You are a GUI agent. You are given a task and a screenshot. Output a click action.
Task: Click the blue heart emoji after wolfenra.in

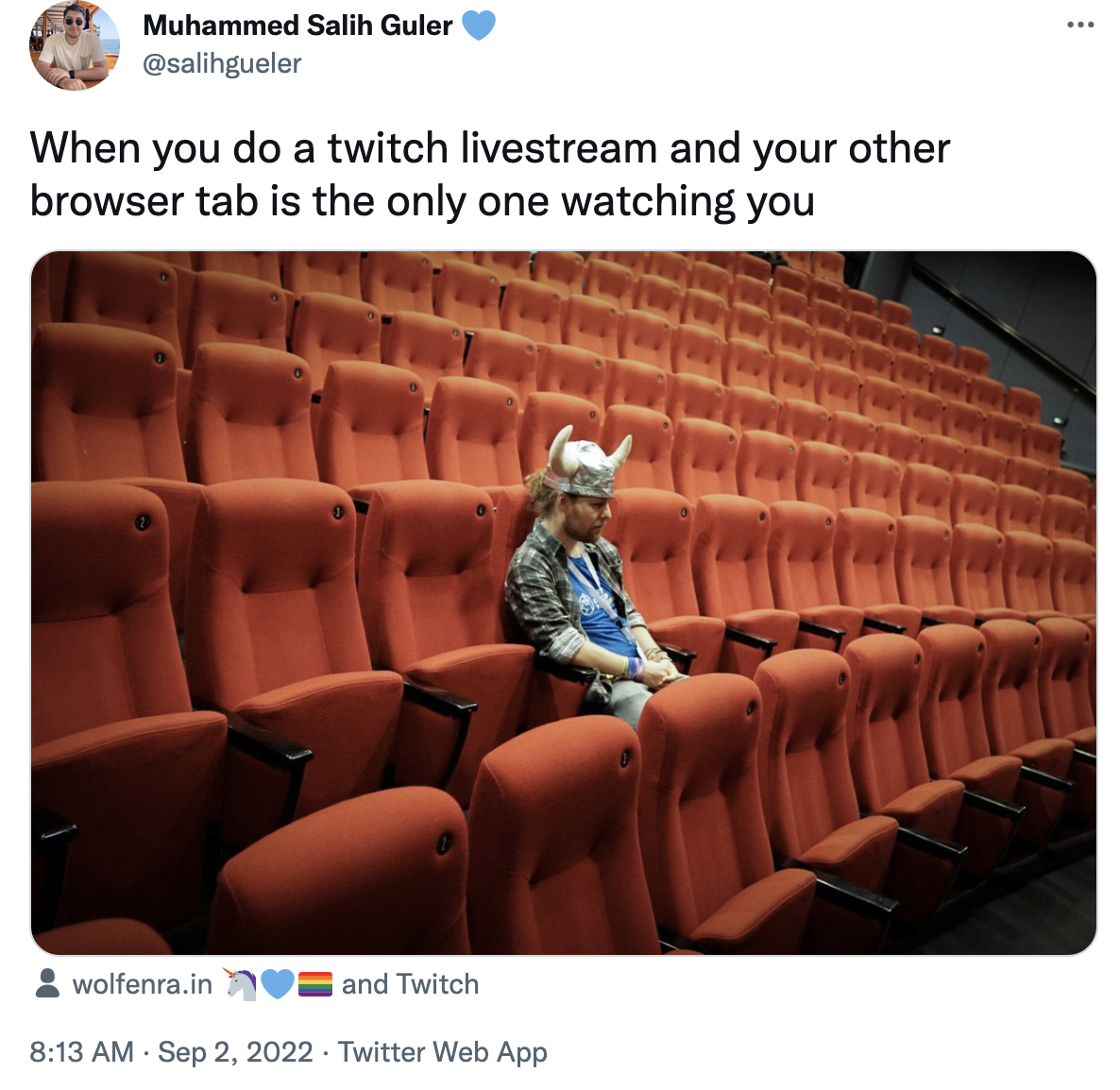(278, 984)
